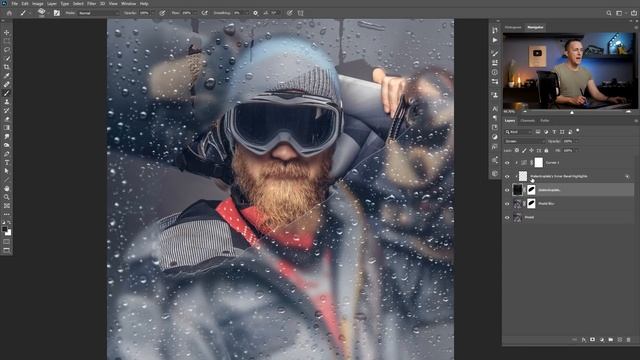The height and width of the screenshot is (360, 640).
Task: Open the Window menu
Action: coord(128,4)
